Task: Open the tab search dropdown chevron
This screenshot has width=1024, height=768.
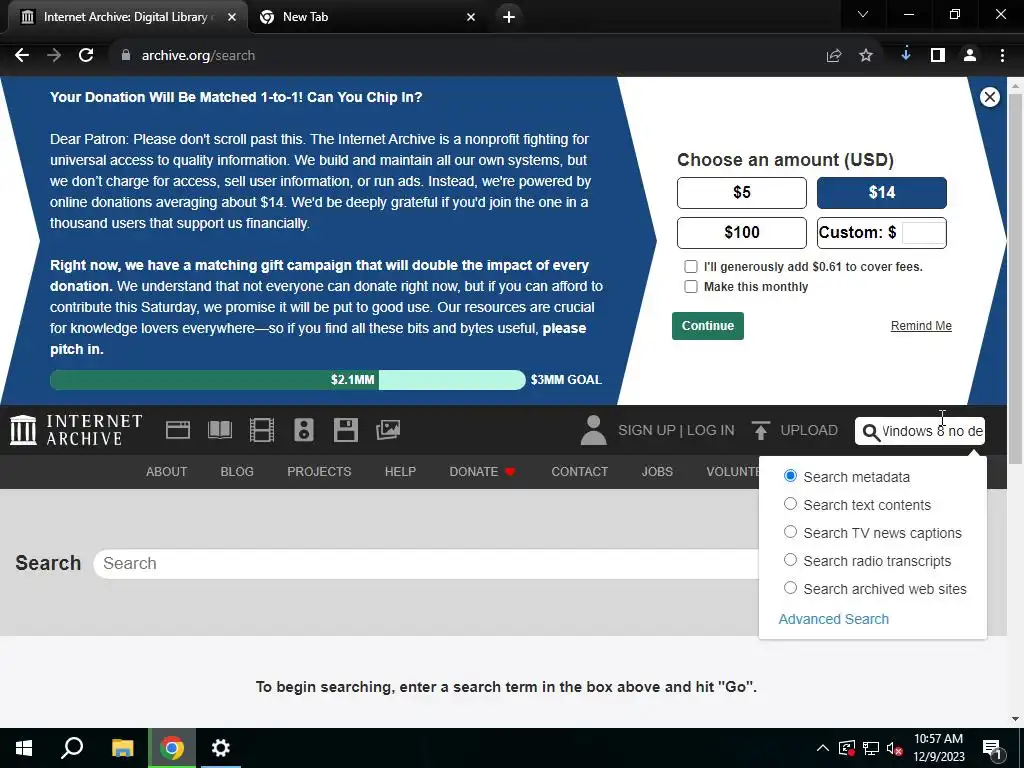Action: (x=863, y=14)
